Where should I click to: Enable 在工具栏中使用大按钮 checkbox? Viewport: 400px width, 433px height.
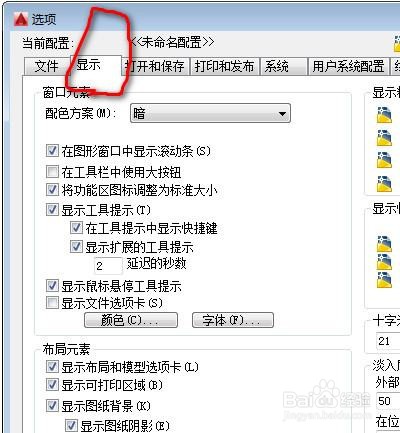click(x=52, y=172)
